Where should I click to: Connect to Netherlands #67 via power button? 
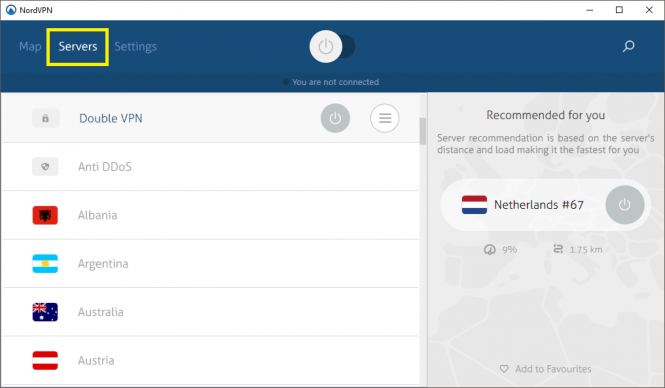point(625,205)
